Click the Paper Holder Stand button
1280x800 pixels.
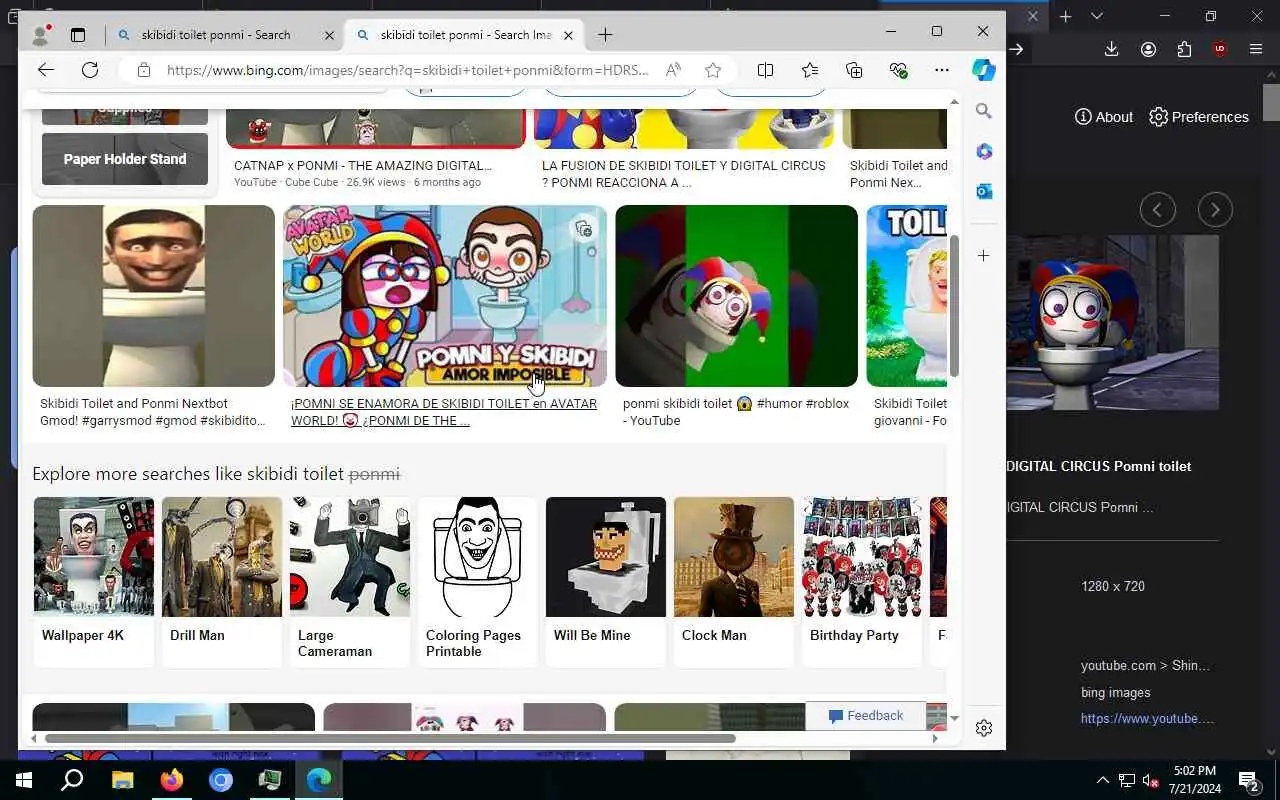tap(125, 159)
